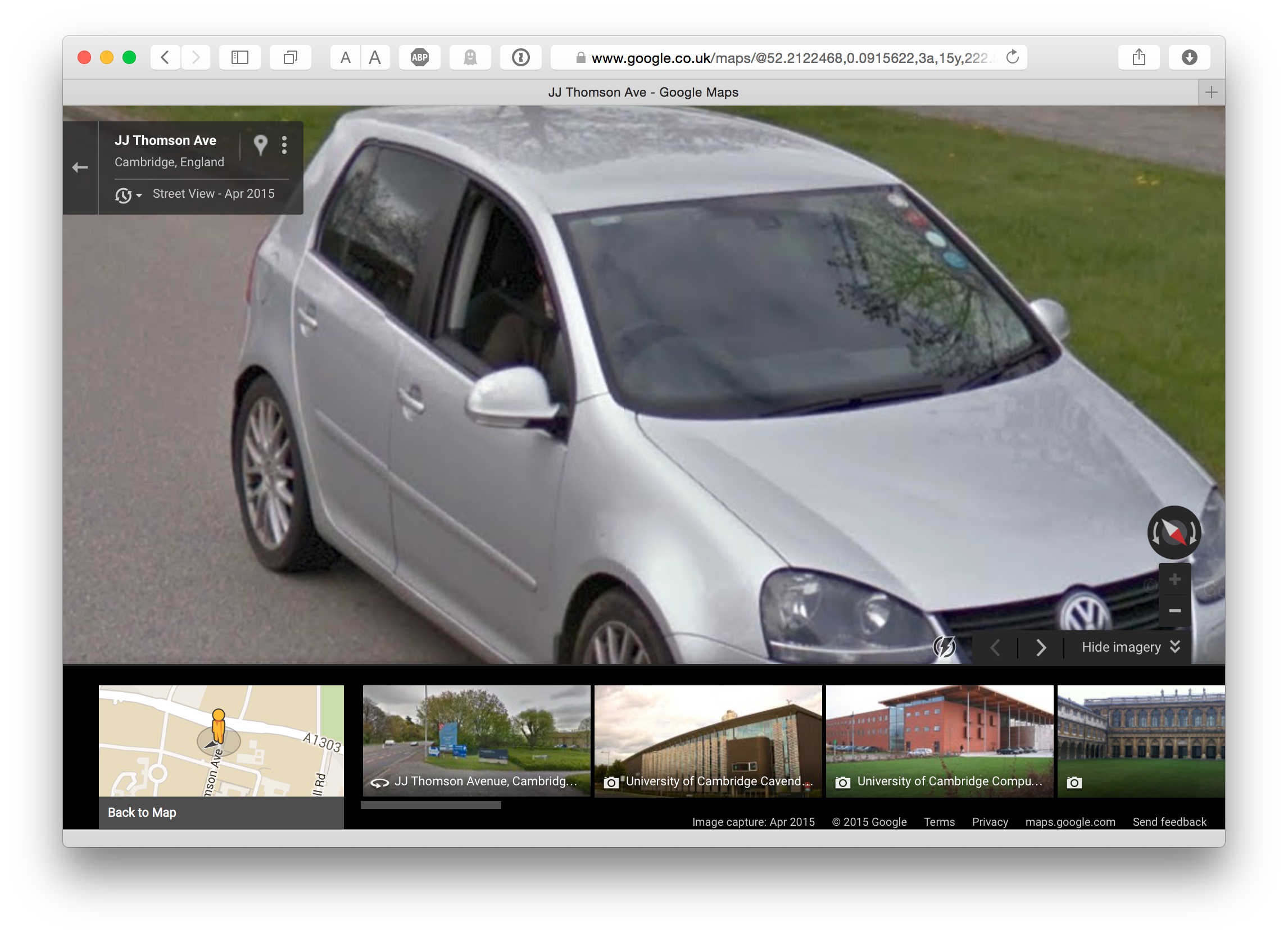Open the Adblock Plus extension icon

tap(419, 57)
